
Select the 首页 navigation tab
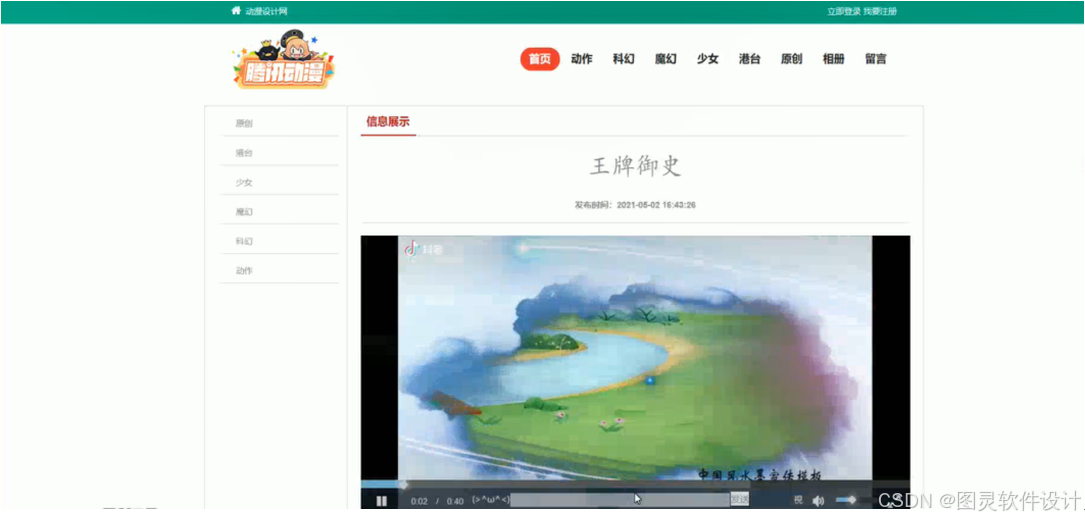[x=540, y=59]
